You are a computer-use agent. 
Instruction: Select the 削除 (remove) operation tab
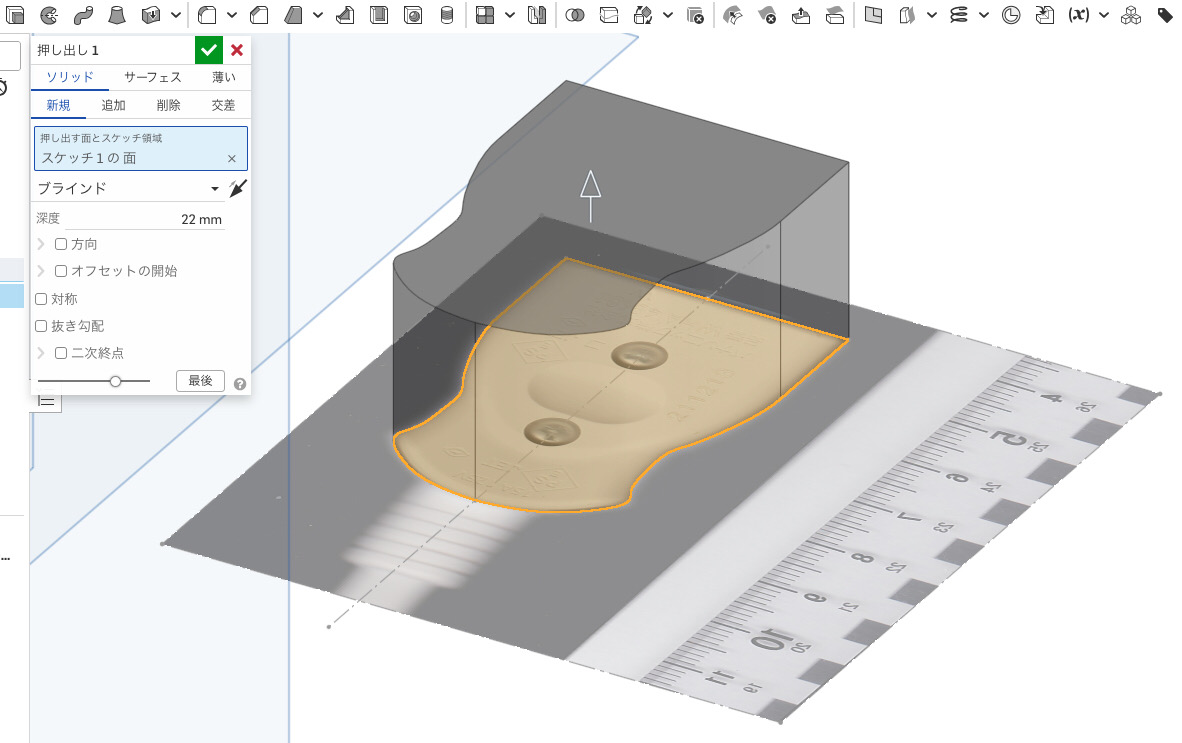168,105
